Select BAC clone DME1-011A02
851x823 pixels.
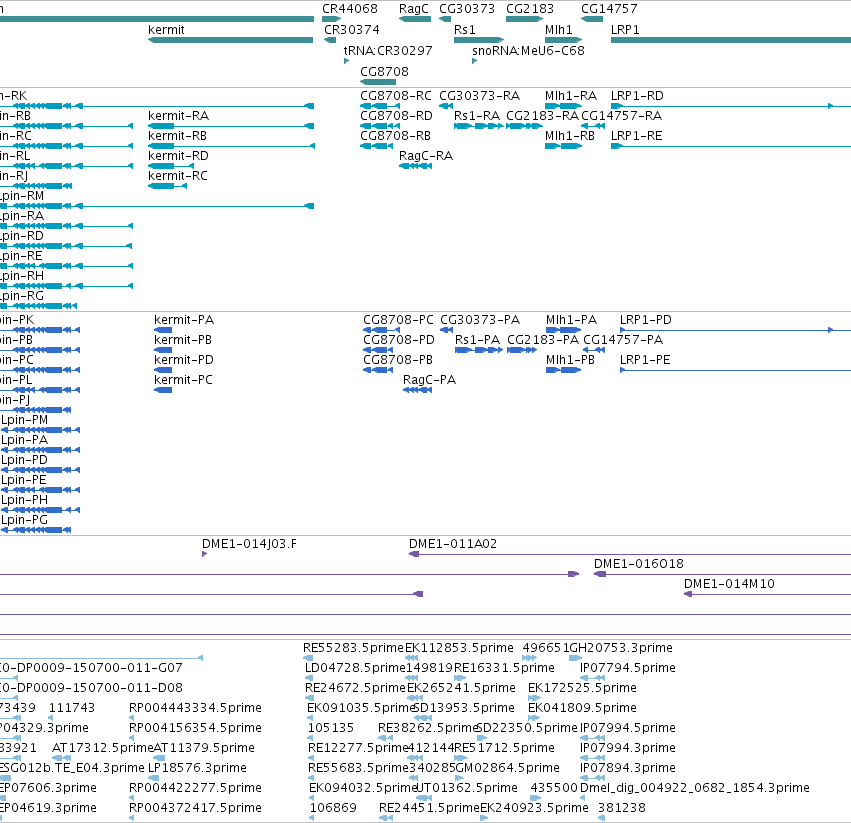click(453, 544)
